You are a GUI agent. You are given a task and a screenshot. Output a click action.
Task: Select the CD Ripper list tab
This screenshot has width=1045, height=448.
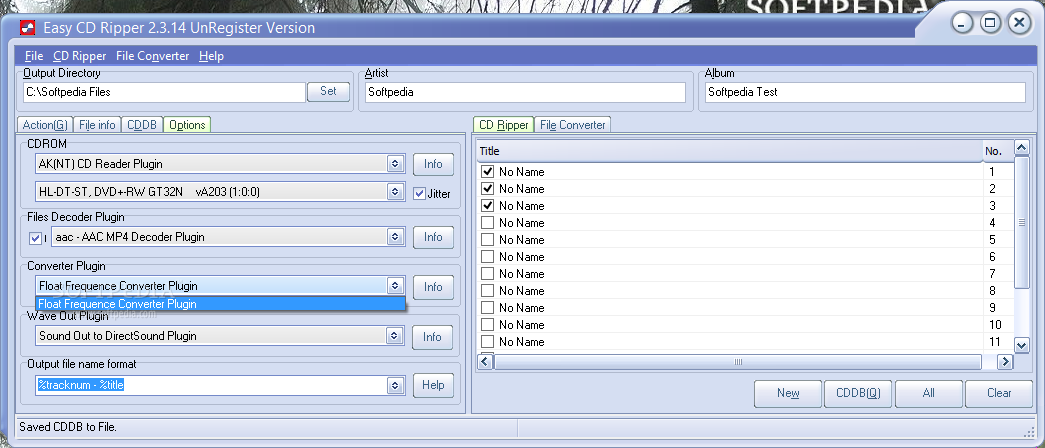pos(504,125)
